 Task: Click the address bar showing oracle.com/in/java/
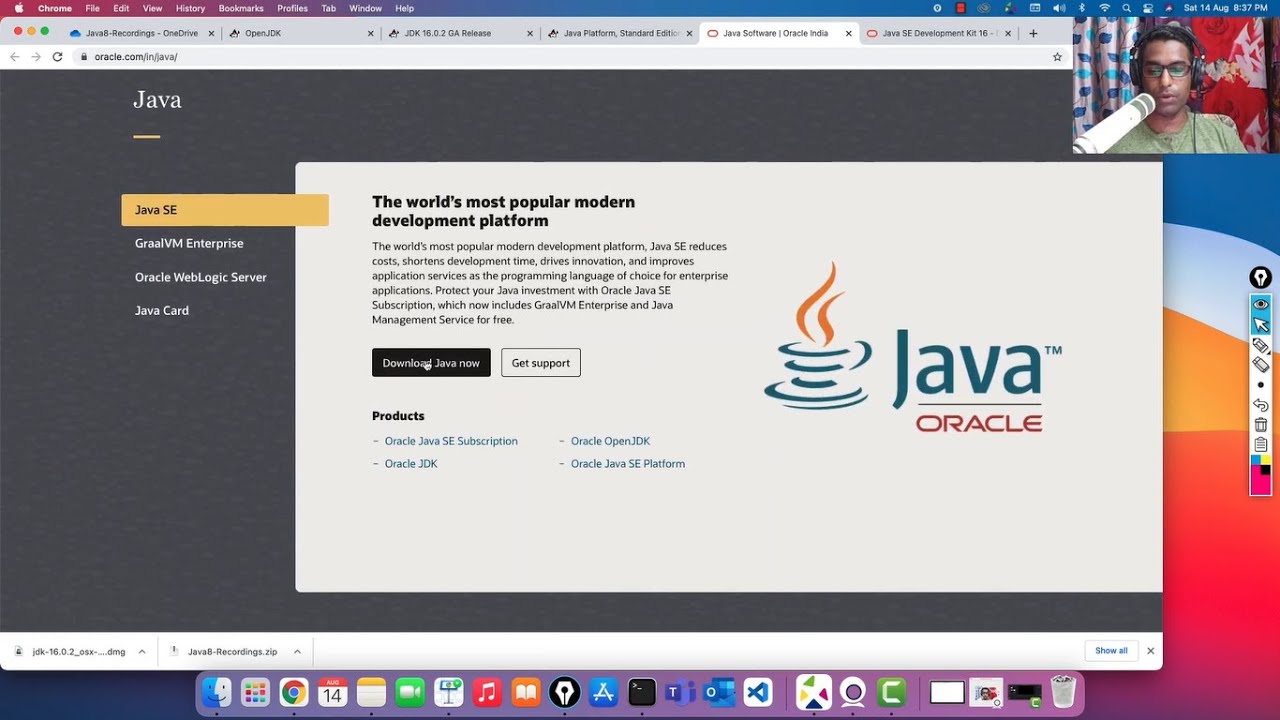pos(560,57)
